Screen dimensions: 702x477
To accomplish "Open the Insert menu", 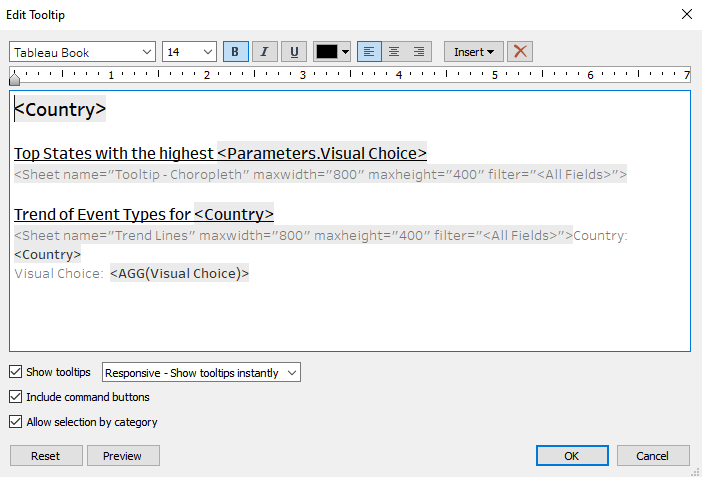I will coord(473,52).
